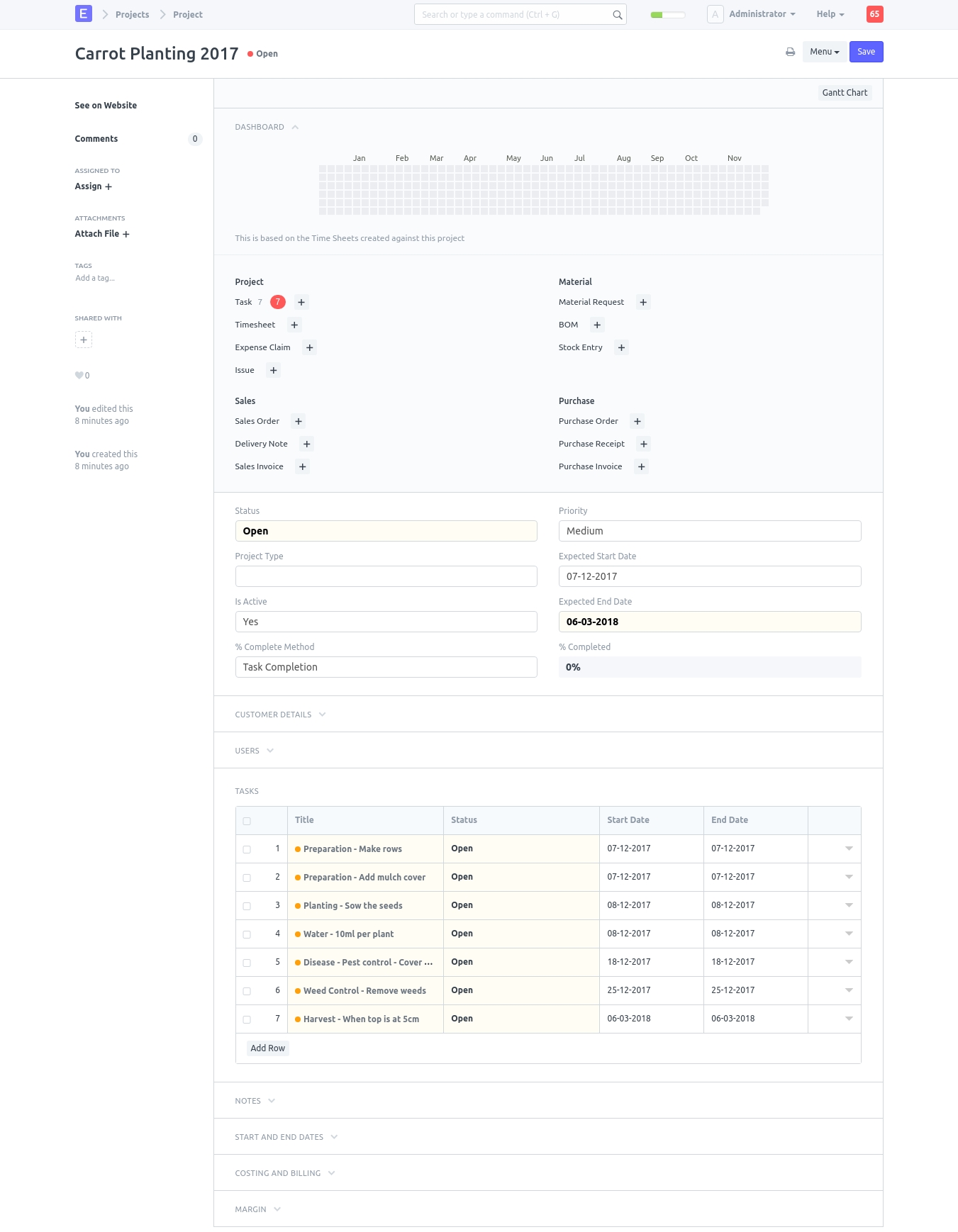958x1232 pixels.
Task: Open the Administrator user menu
Action: click(762, 14)
